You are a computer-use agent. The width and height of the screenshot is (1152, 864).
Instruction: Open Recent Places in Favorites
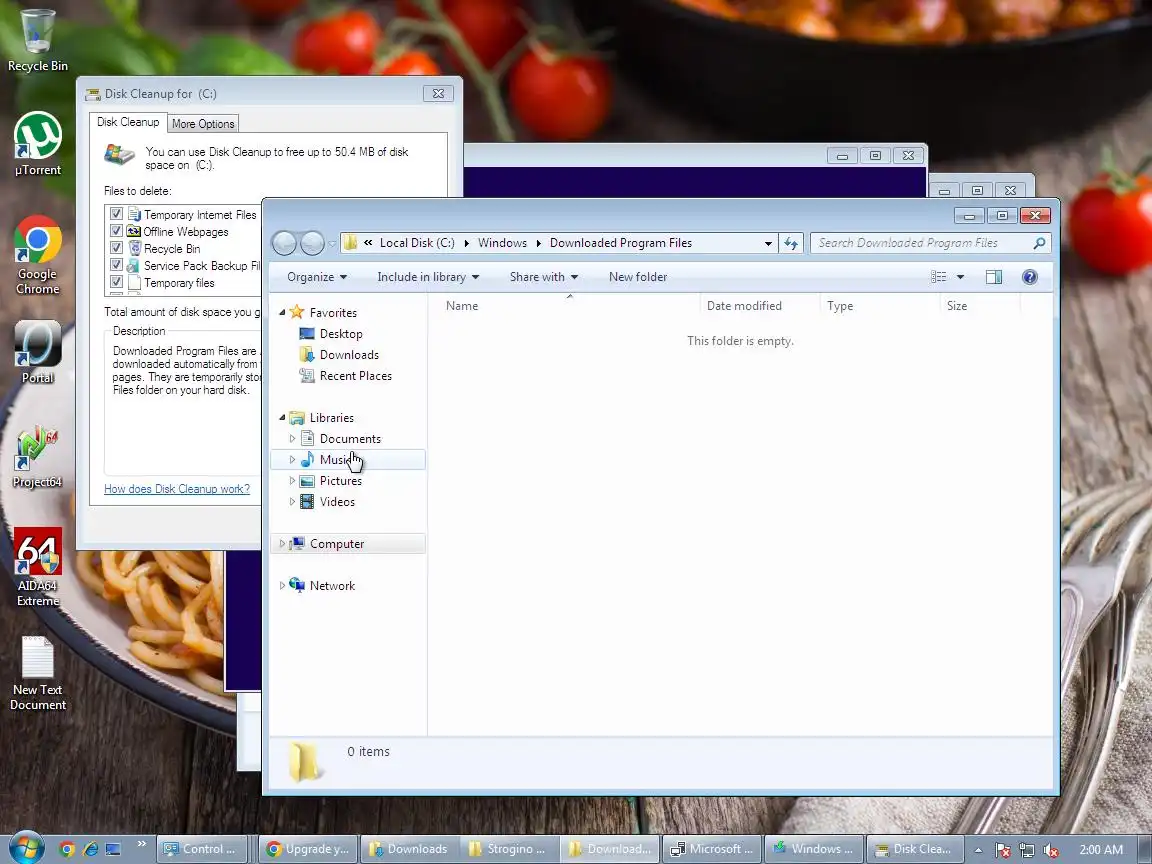(356, 375)
